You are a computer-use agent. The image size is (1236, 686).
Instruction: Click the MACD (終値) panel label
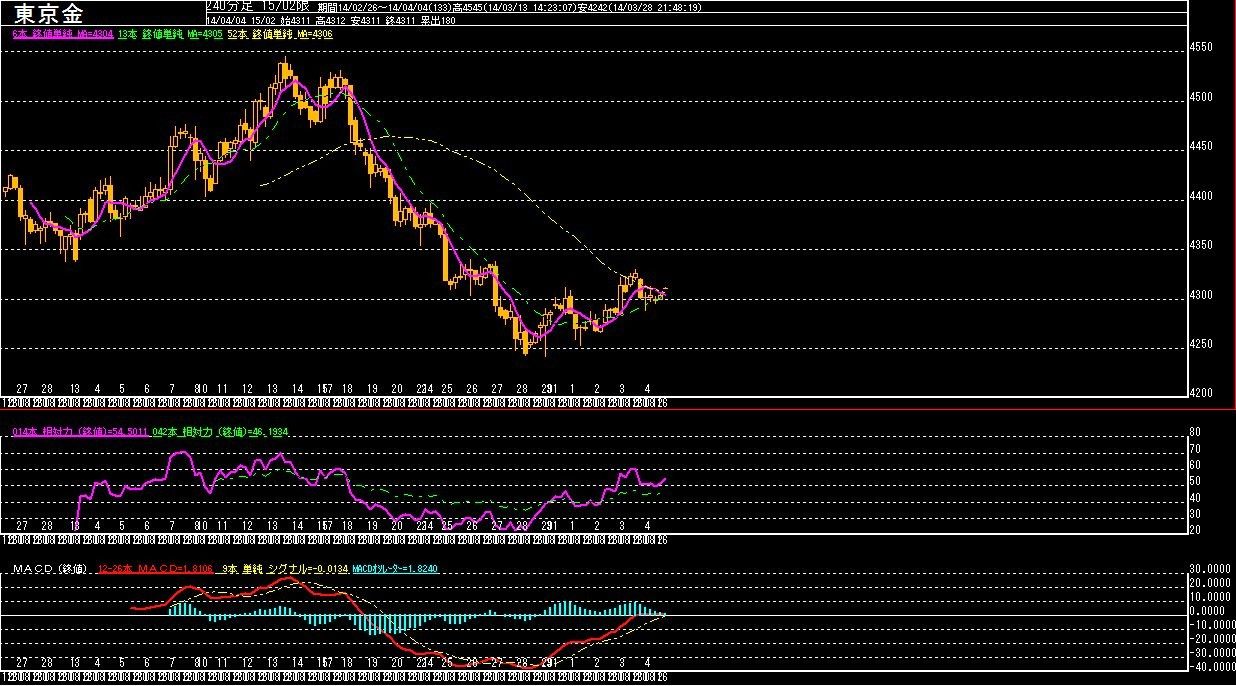click(x=51, y=569)
